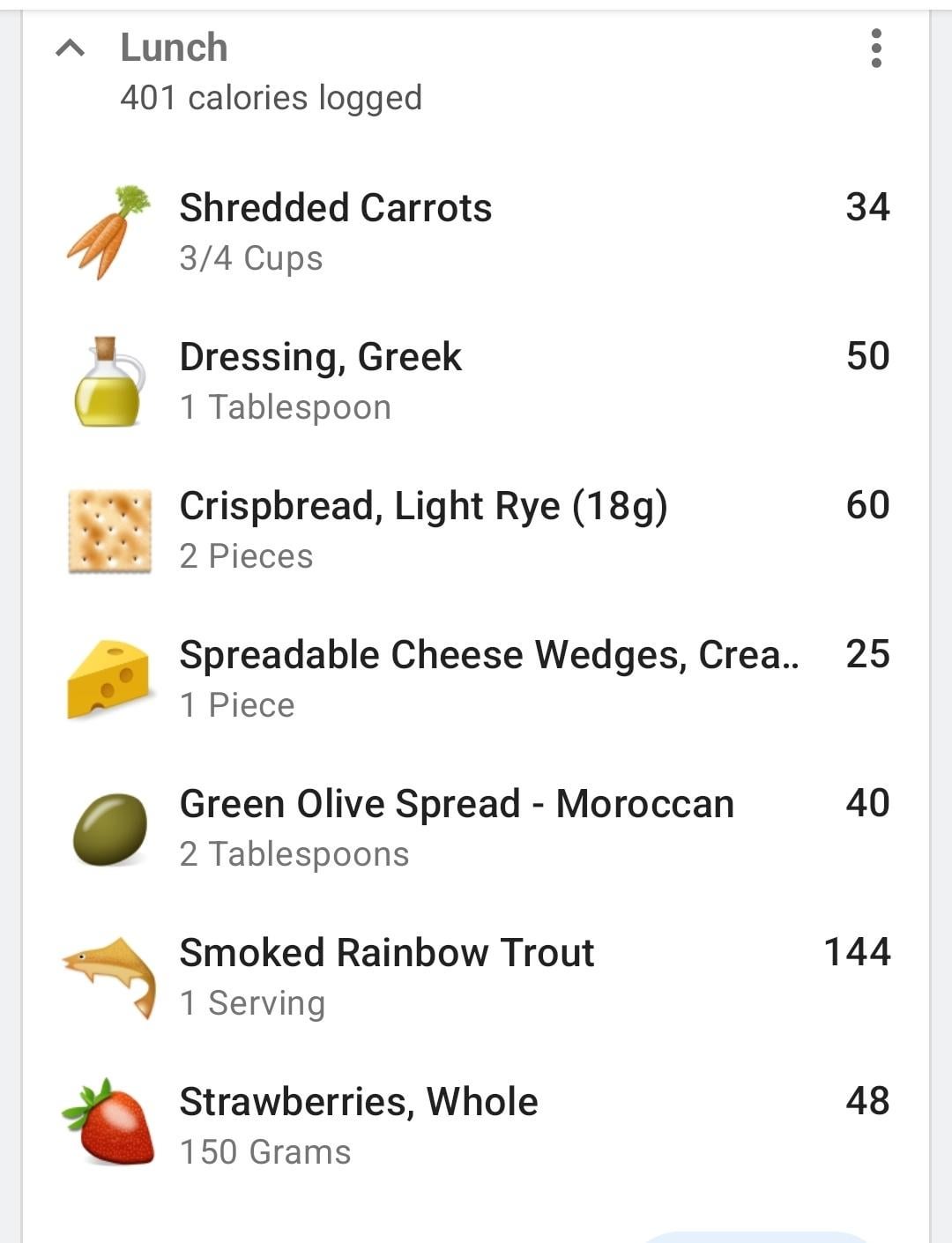Open Spreadable Cheese Wedges entry
952x1243 pixels.
point(488,655)
